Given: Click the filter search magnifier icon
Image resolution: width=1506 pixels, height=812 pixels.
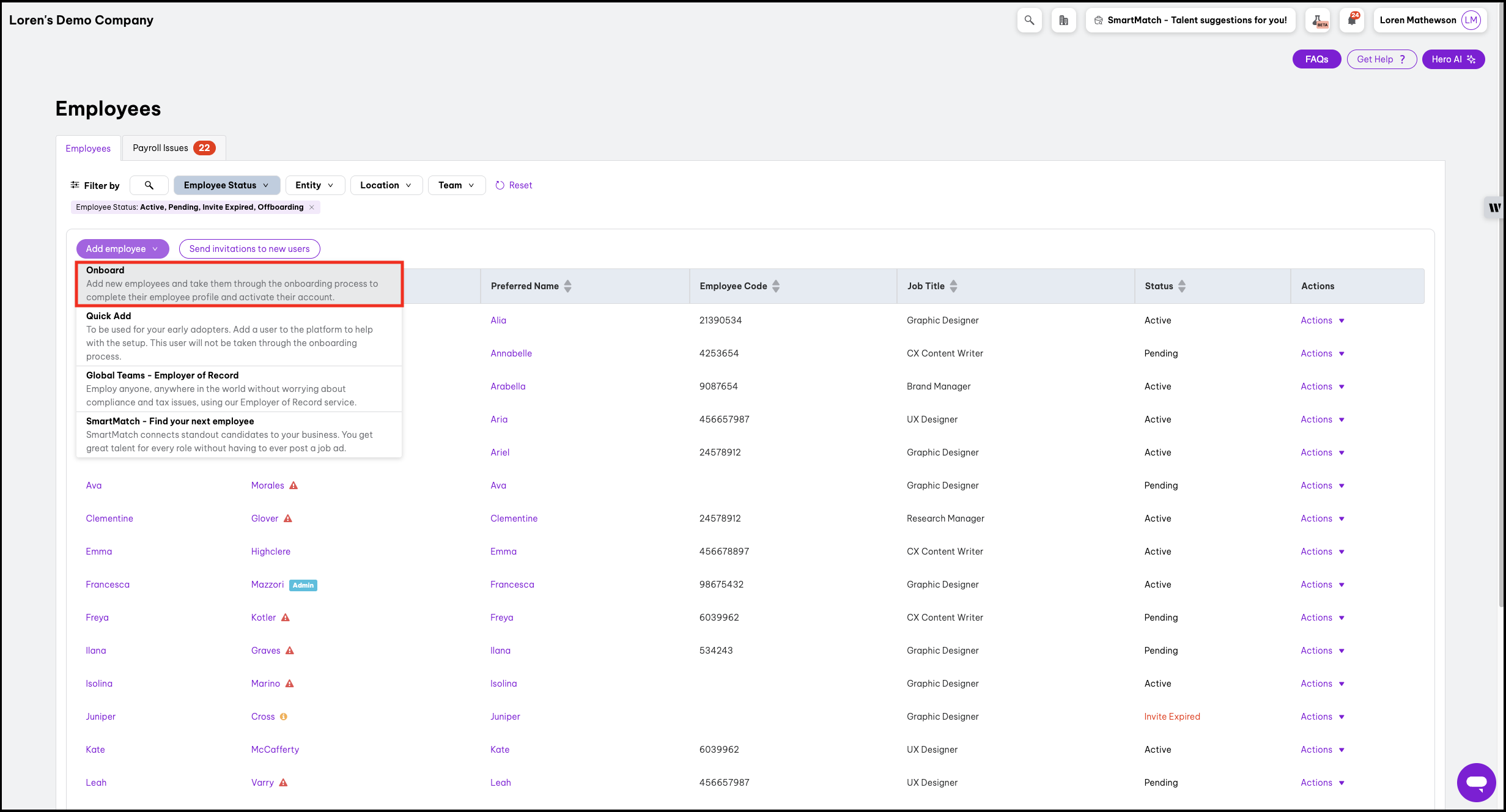Looking at the screenshot, I should [149, 185].
